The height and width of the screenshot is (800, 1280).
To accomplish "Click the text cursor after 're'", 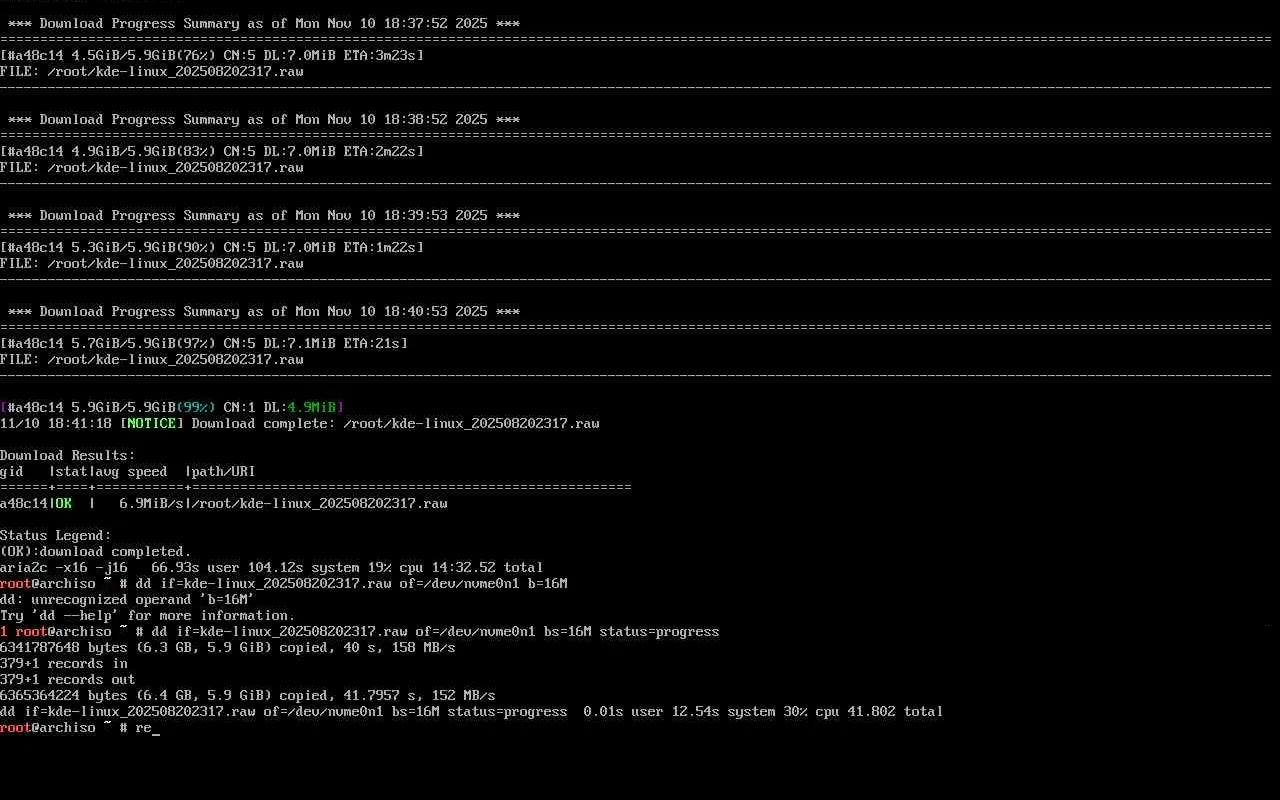I will [x=156, y=728].
